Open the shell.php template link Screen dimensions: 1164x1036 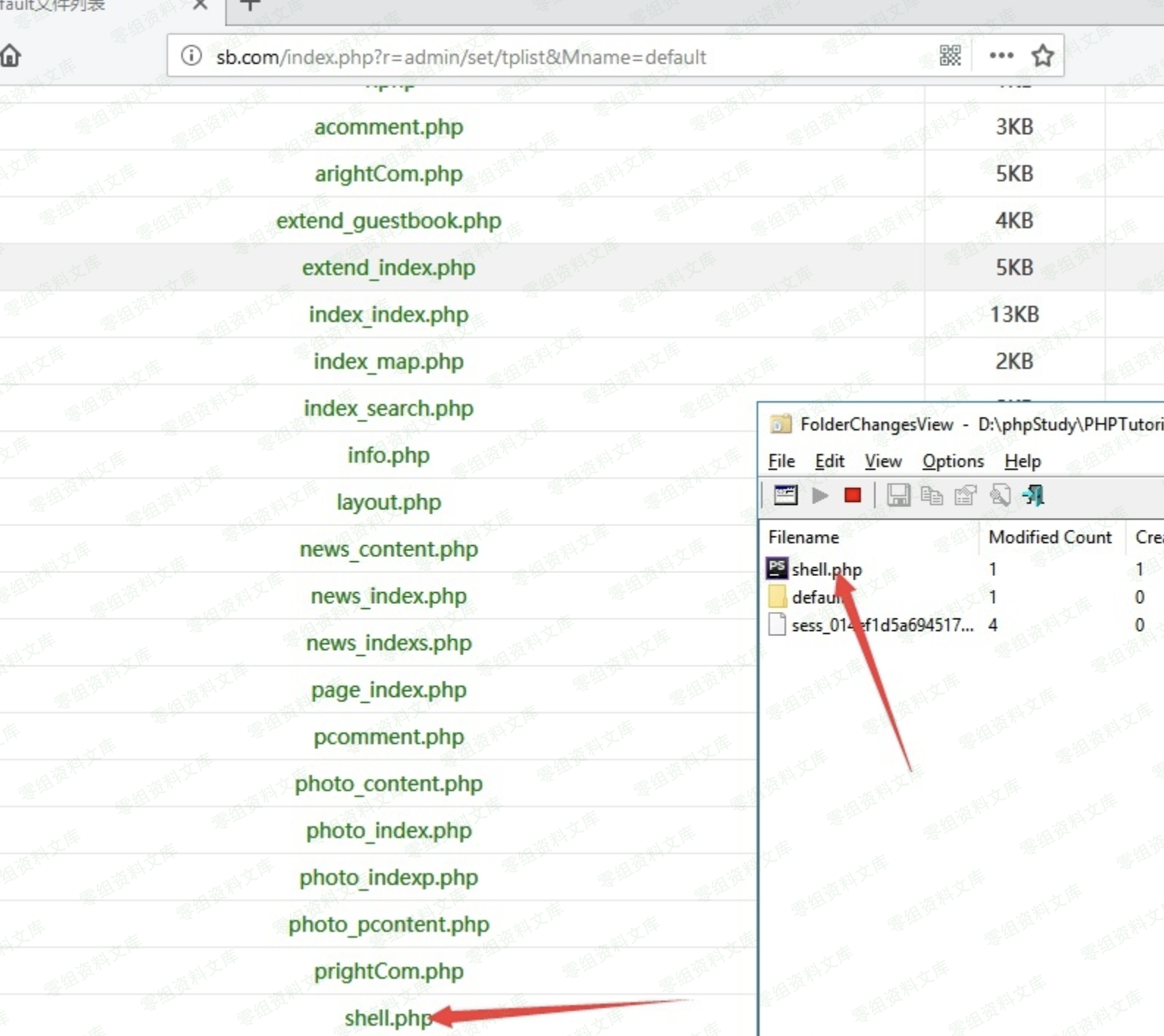point(388,1018)
